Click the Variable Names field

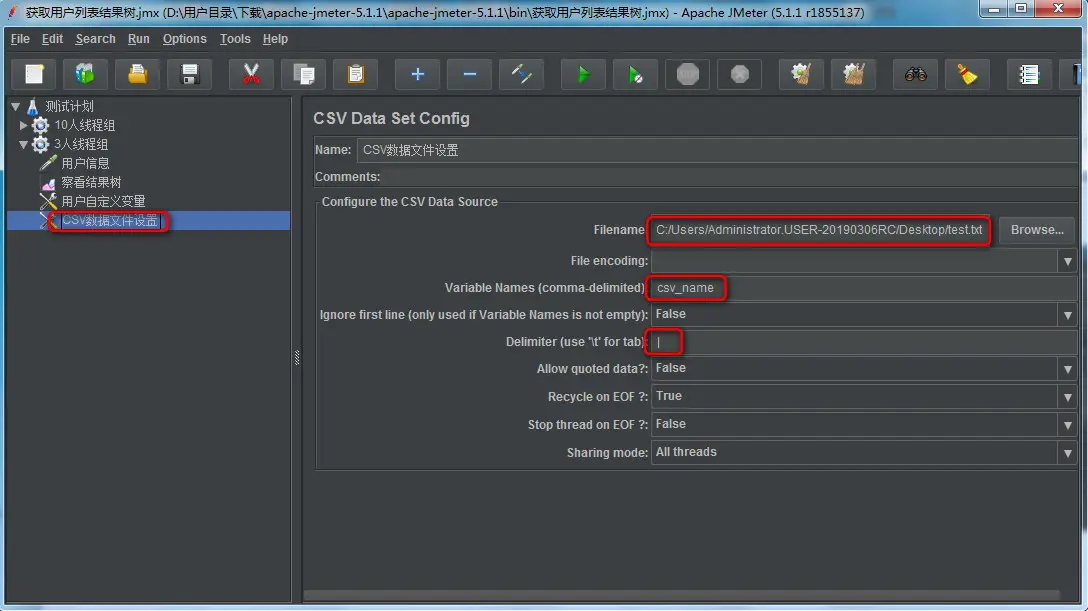tap(864, 288)
